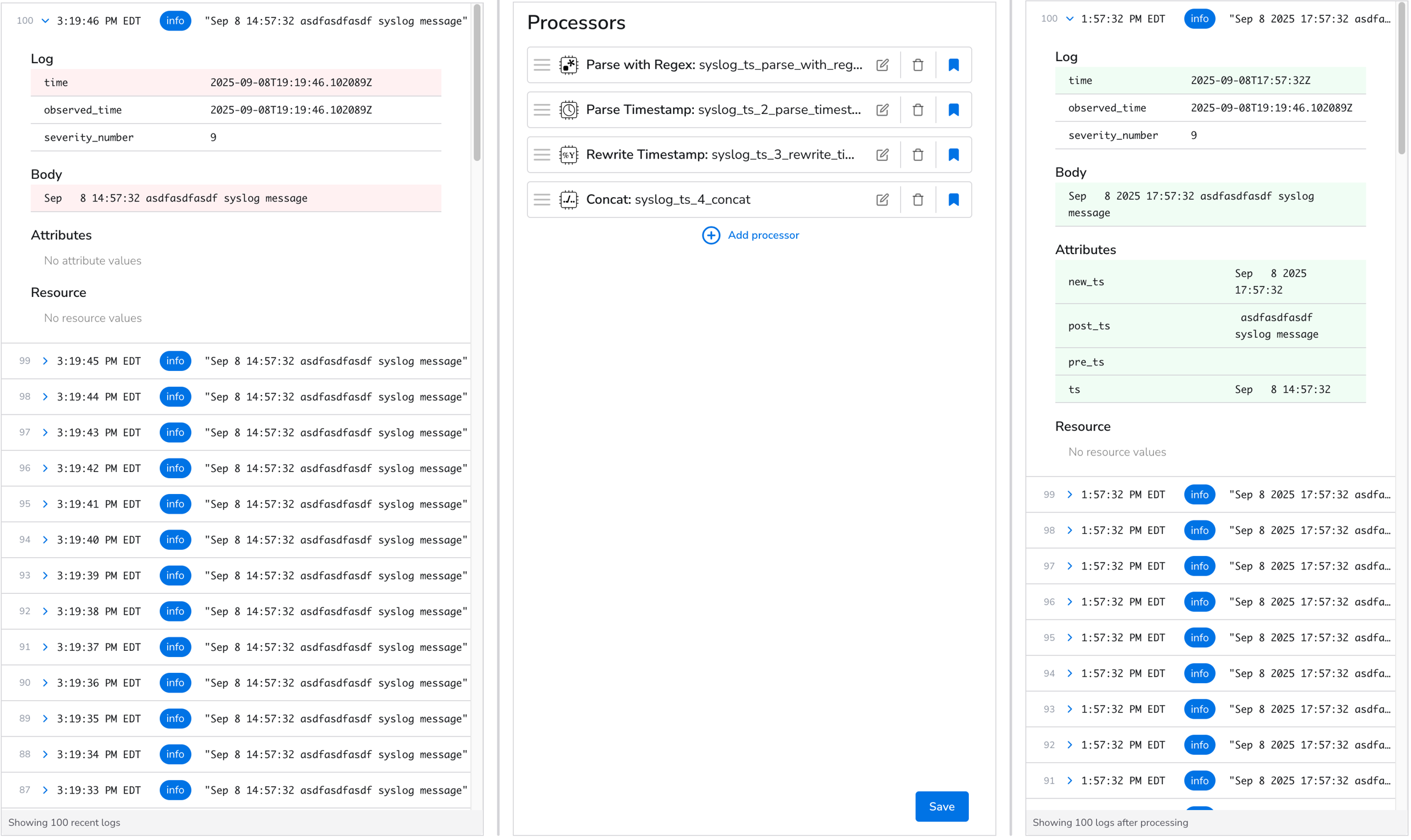Toggle bookmark on Concat processor
Image resolution: width=1411 pixels, height=840 pixels.
pyautogui.click(x=954, y=200)
